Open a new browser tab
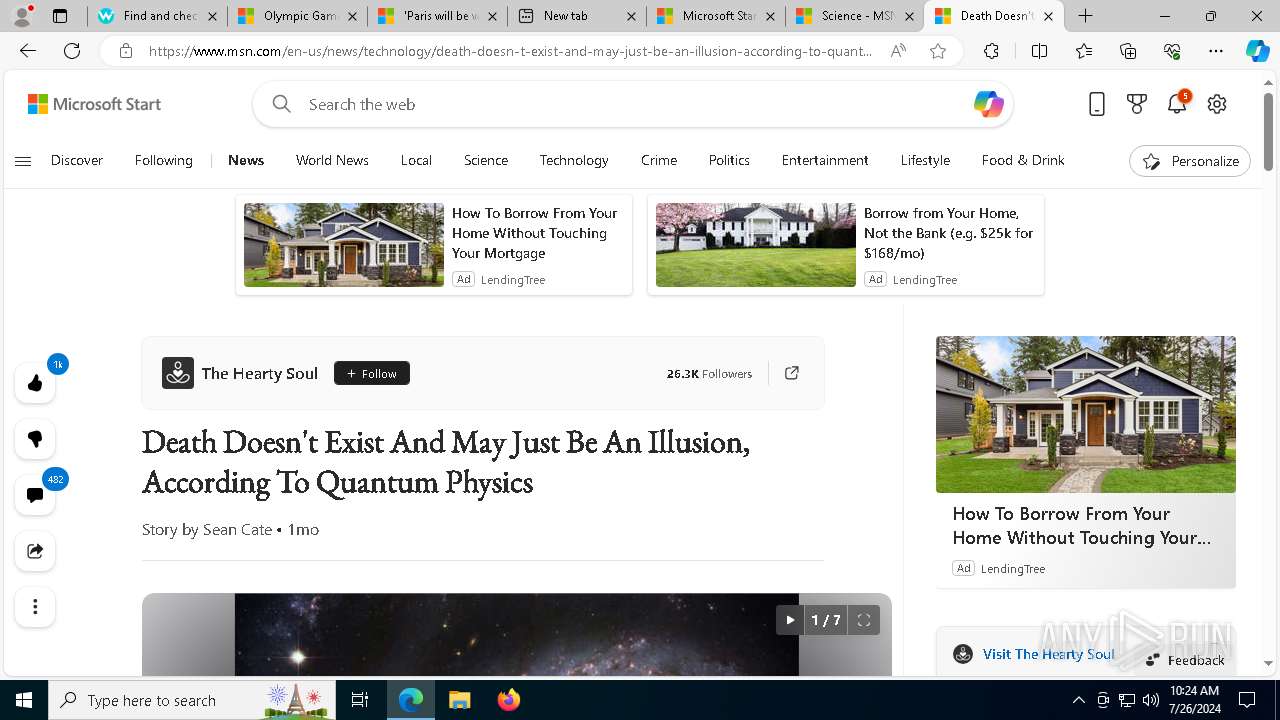1280x720 pixels. (1085, 16)
